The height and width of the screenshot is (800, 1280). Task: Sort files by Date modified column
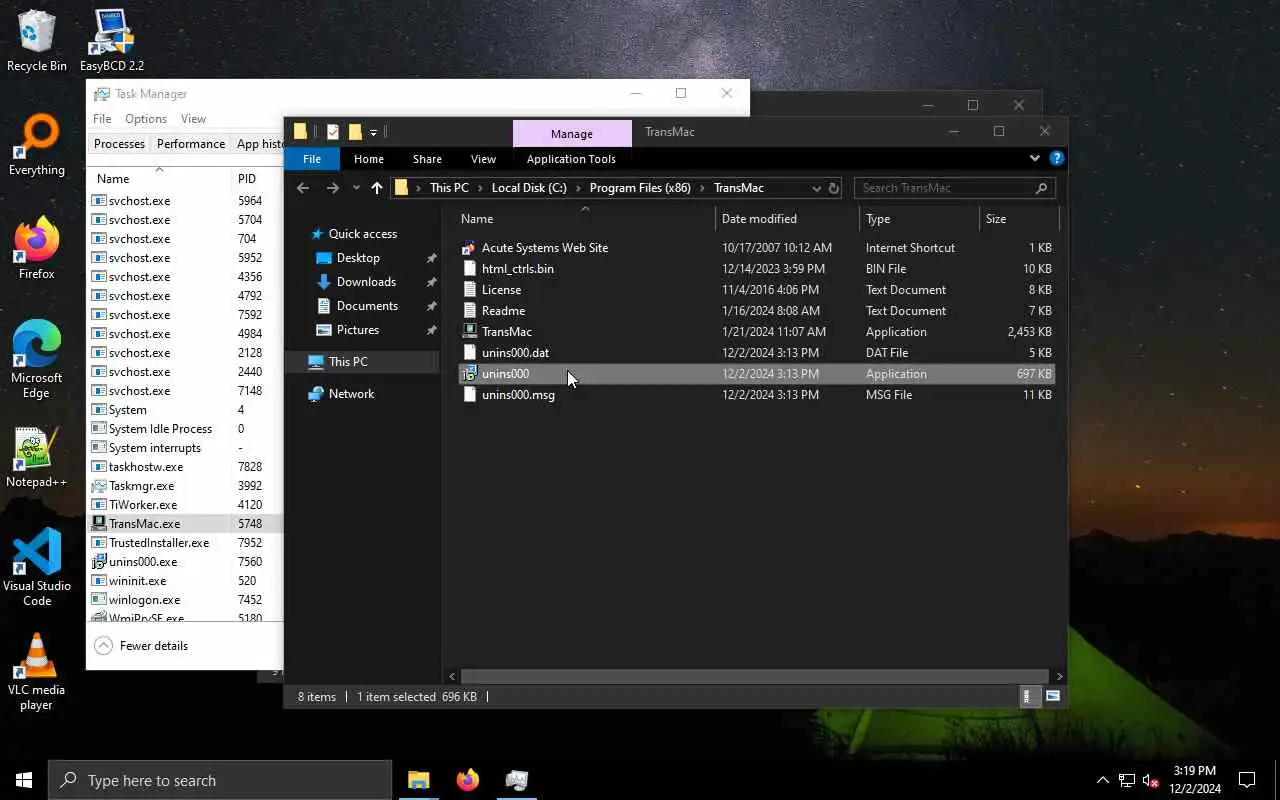[787, 219]
